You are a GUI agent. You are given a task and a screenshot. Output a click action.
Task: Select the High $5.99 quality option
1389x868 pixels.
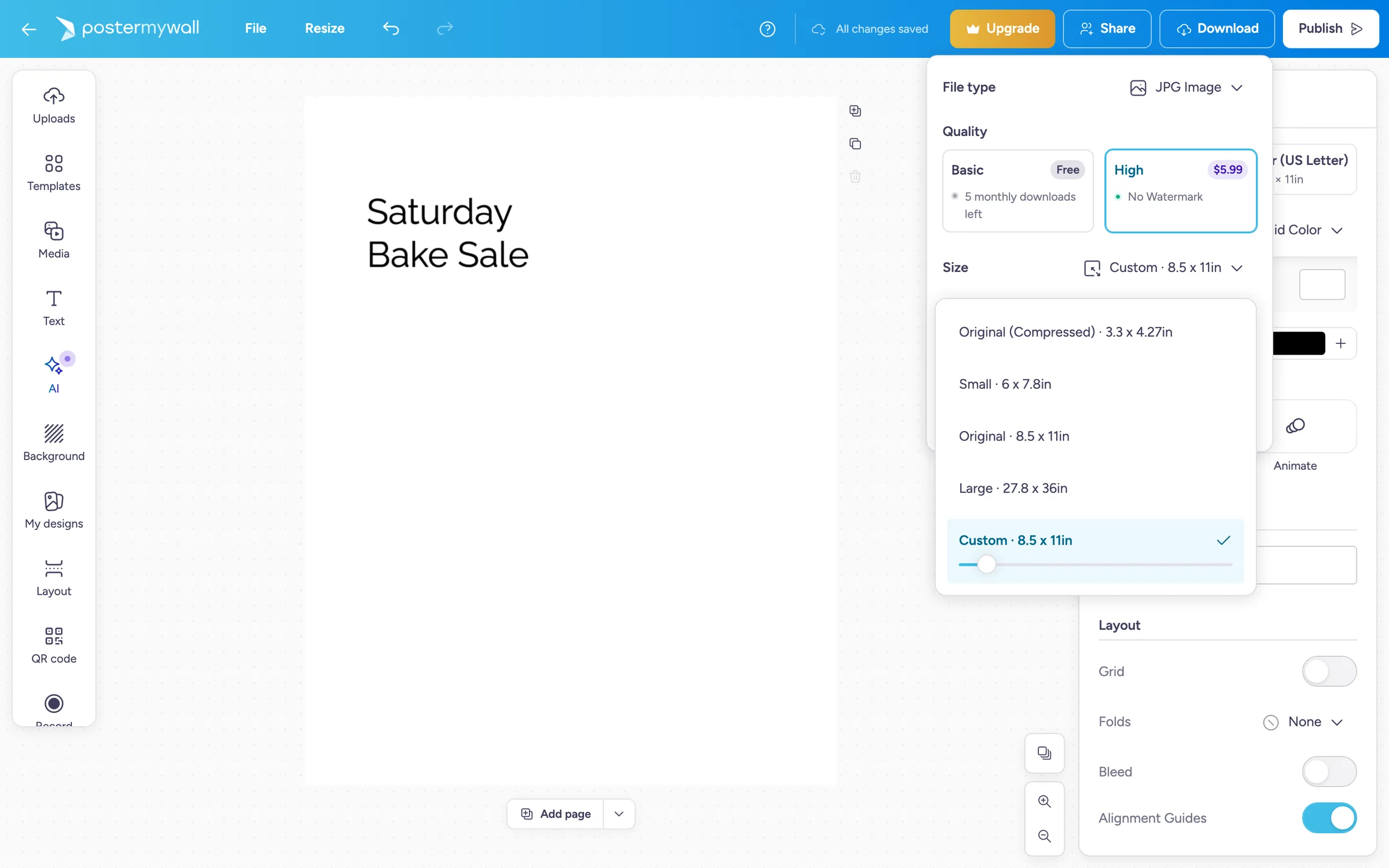(x=1181, y=191)
